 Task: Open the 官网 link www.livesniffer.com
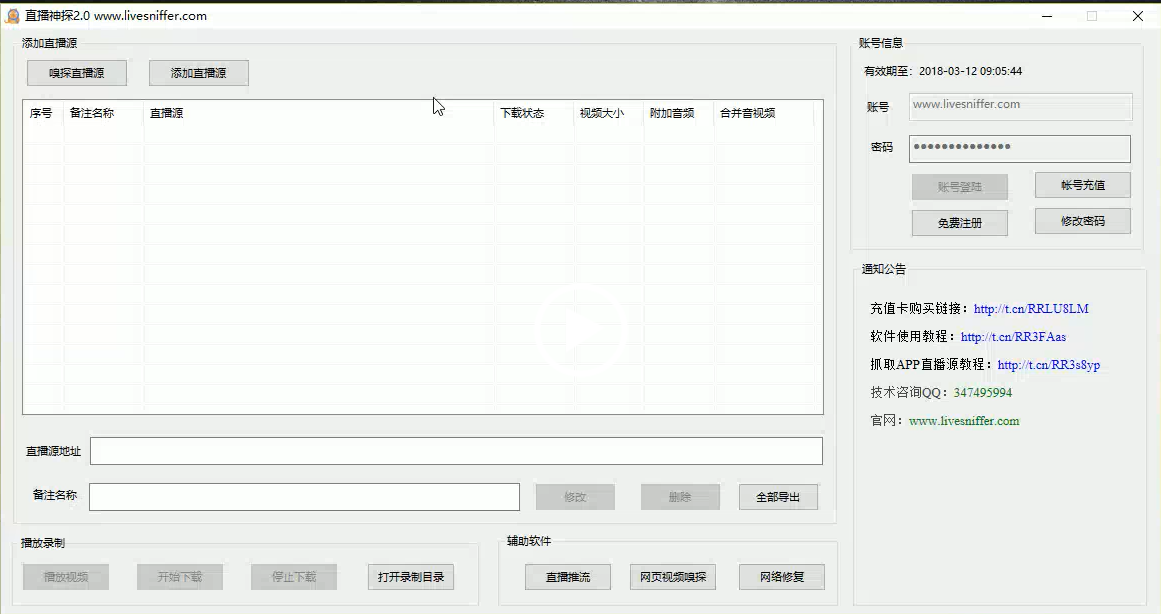coord(964,421)
